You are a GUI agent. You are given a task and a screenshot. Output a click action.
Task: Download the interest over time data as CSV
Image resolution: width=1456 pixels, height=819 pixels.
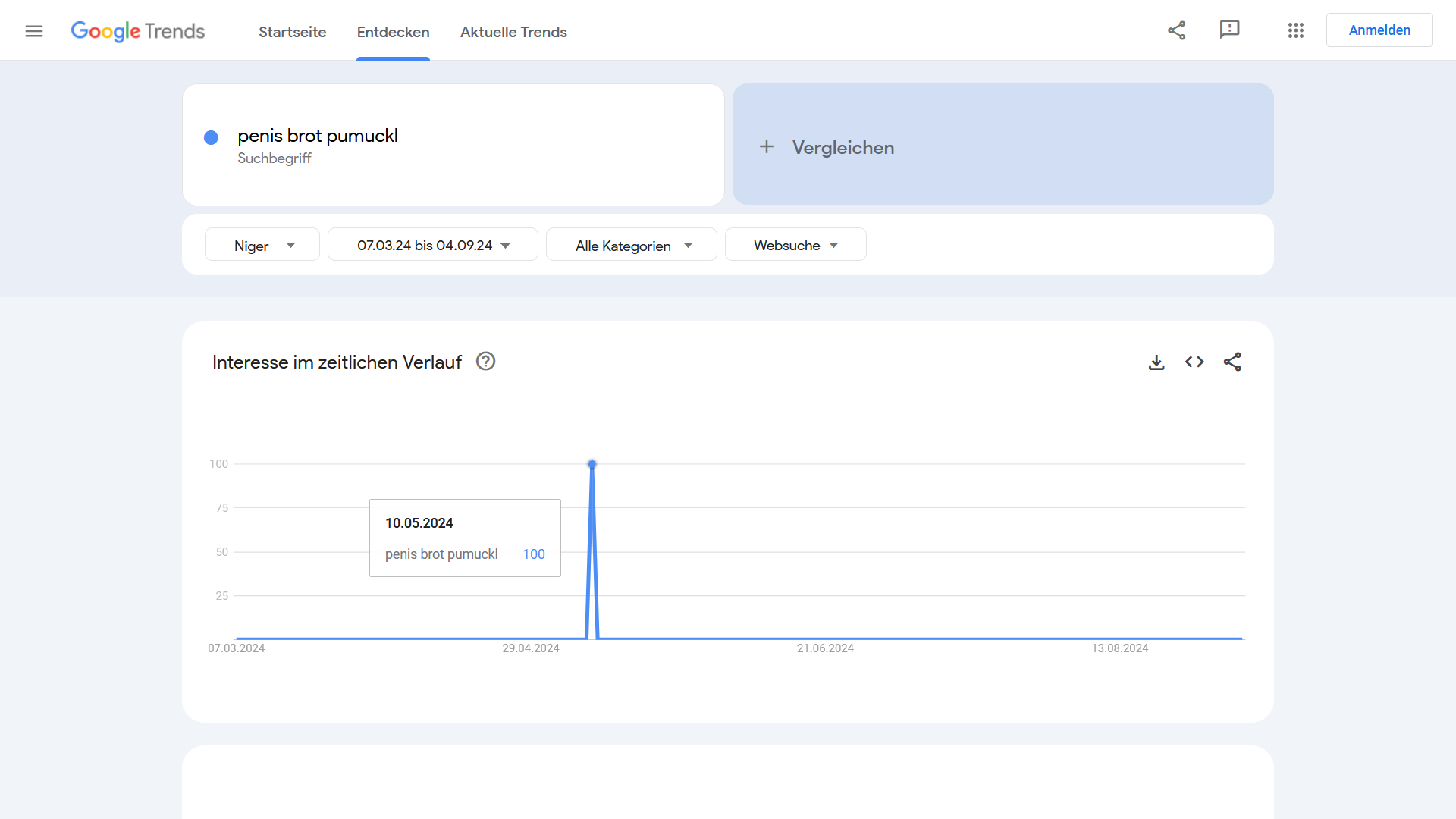click(1156, 362)
